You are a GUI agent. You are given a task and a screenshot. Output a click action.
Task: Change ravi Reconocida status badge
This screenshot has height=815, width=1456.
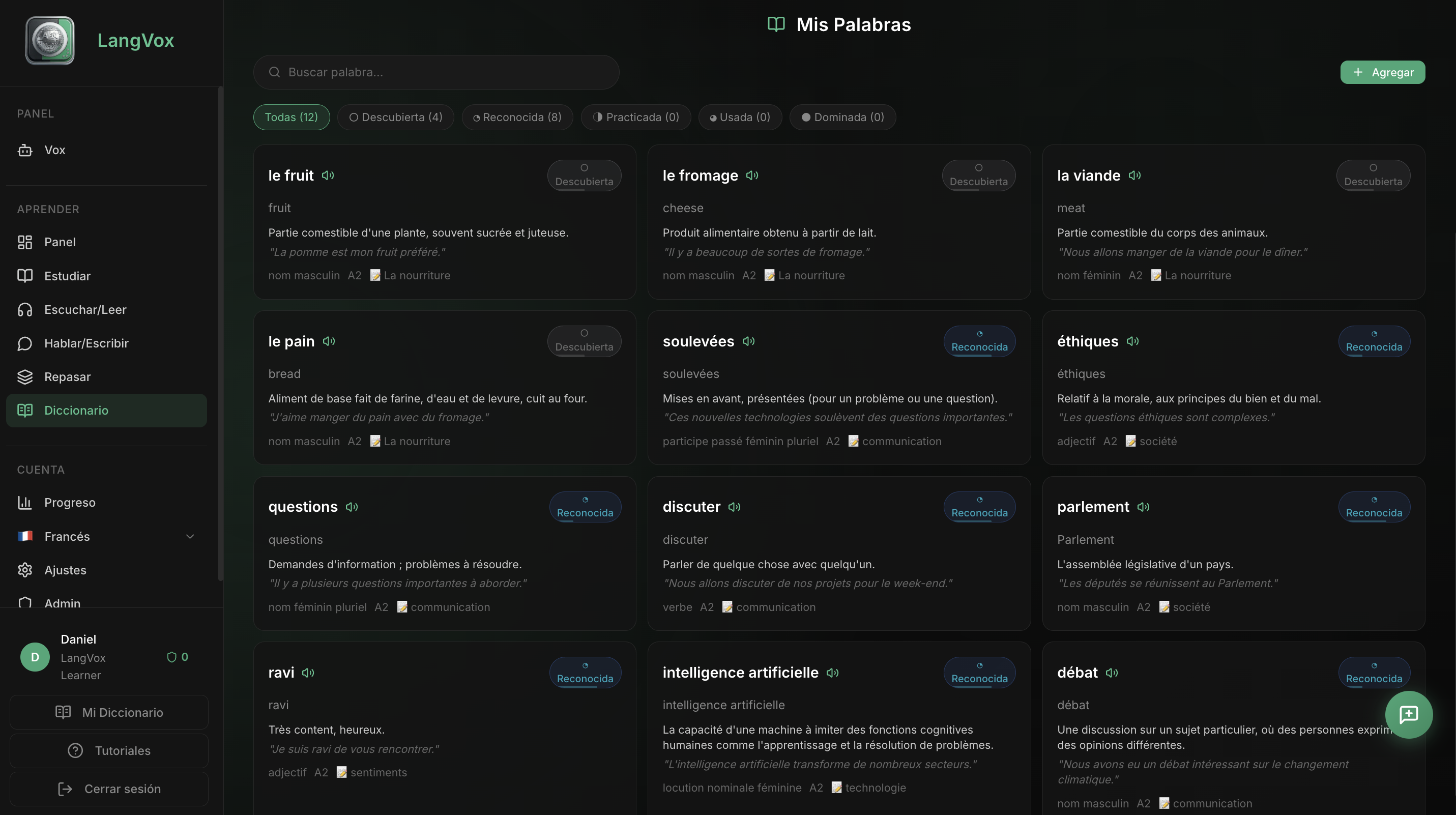585,673
